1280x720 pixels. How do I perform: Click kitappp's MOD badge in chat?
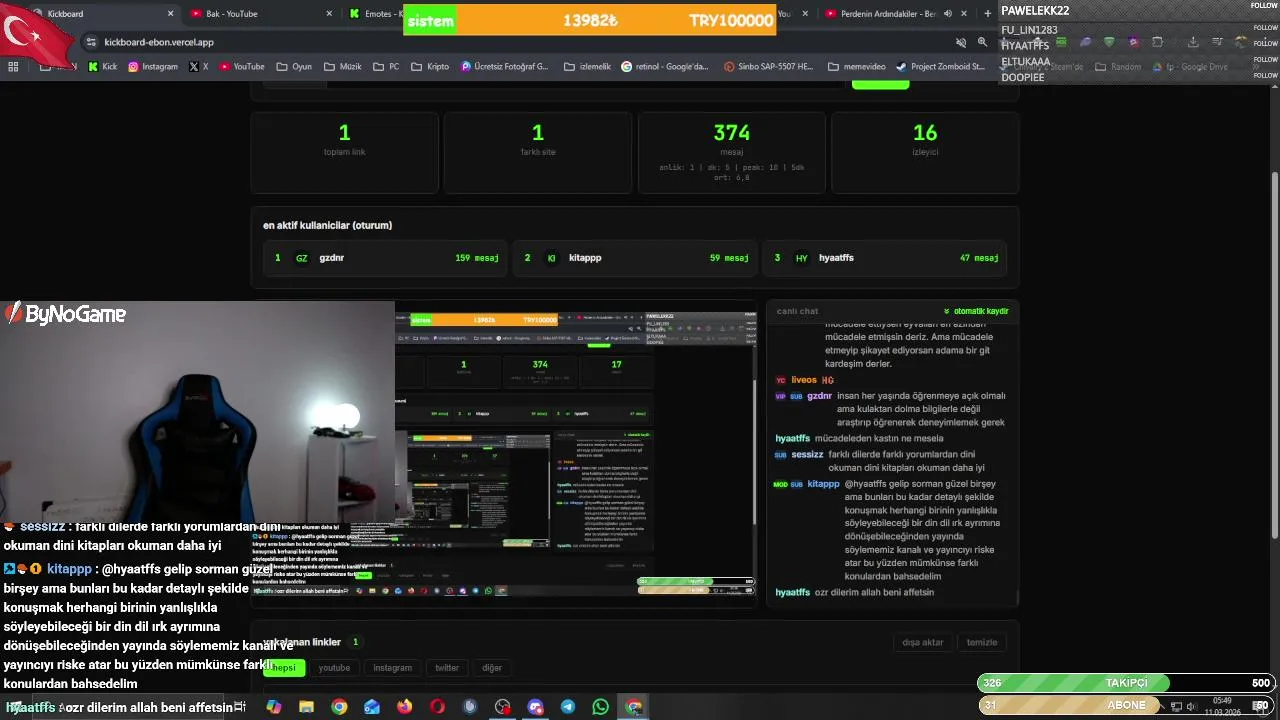coord(780,484)
